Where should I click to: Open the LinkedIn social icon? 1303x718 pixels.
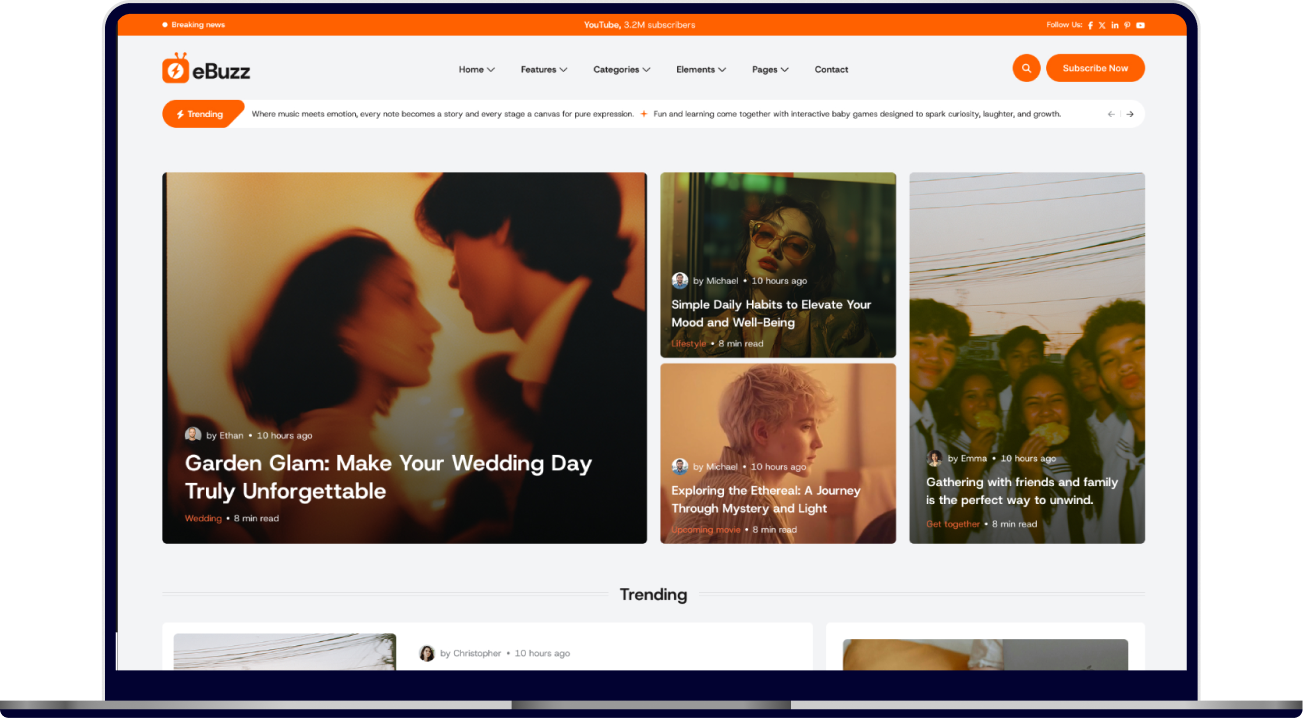click(x=1115, y=25)
